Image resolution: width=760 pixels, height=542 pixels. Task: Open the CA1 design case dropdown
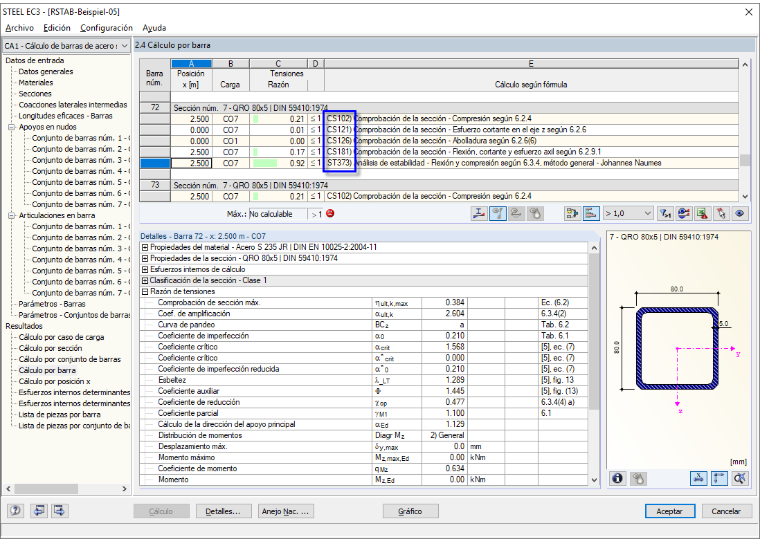point(125,46)
